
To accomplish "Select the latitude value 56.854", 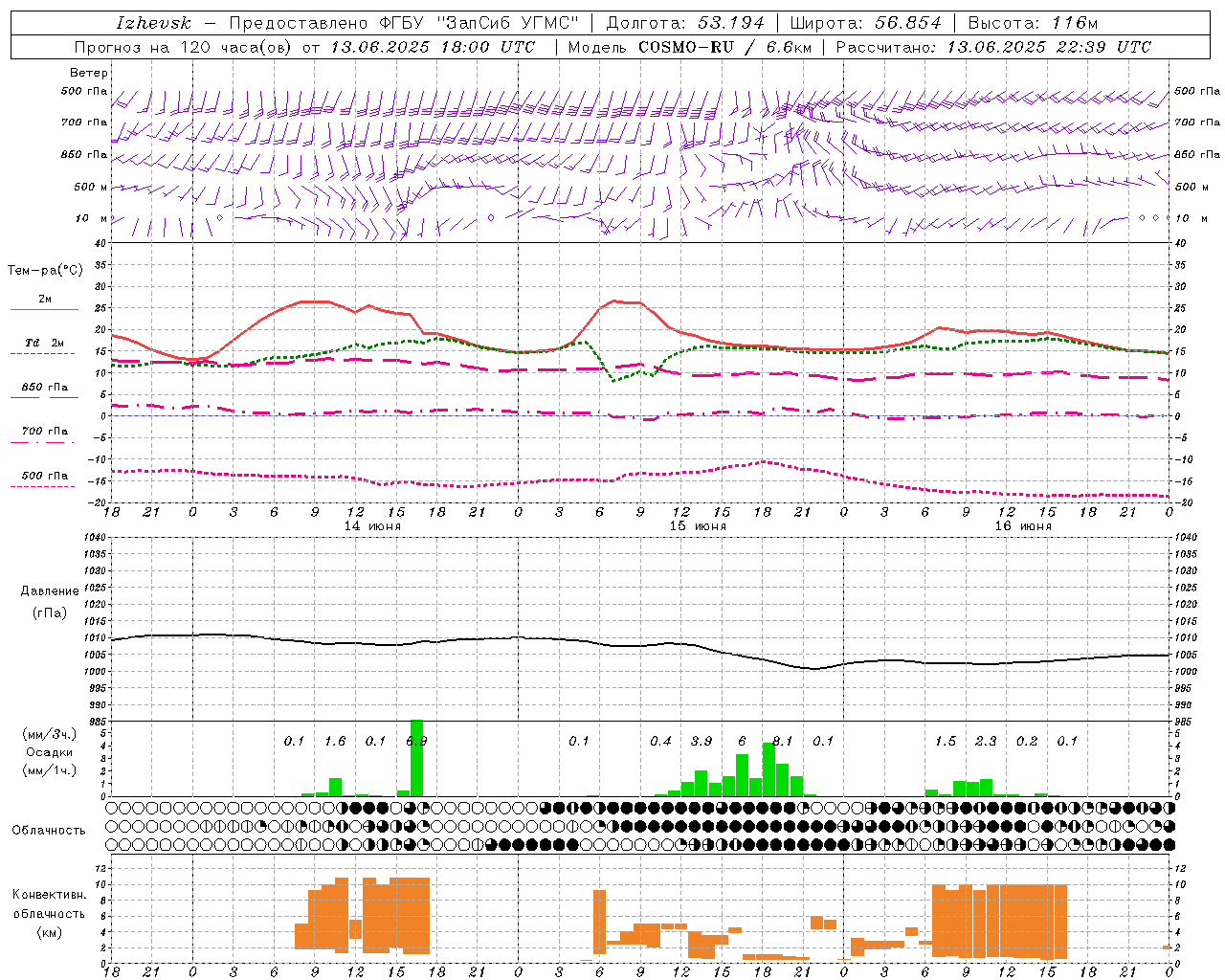I will point(908,23).
